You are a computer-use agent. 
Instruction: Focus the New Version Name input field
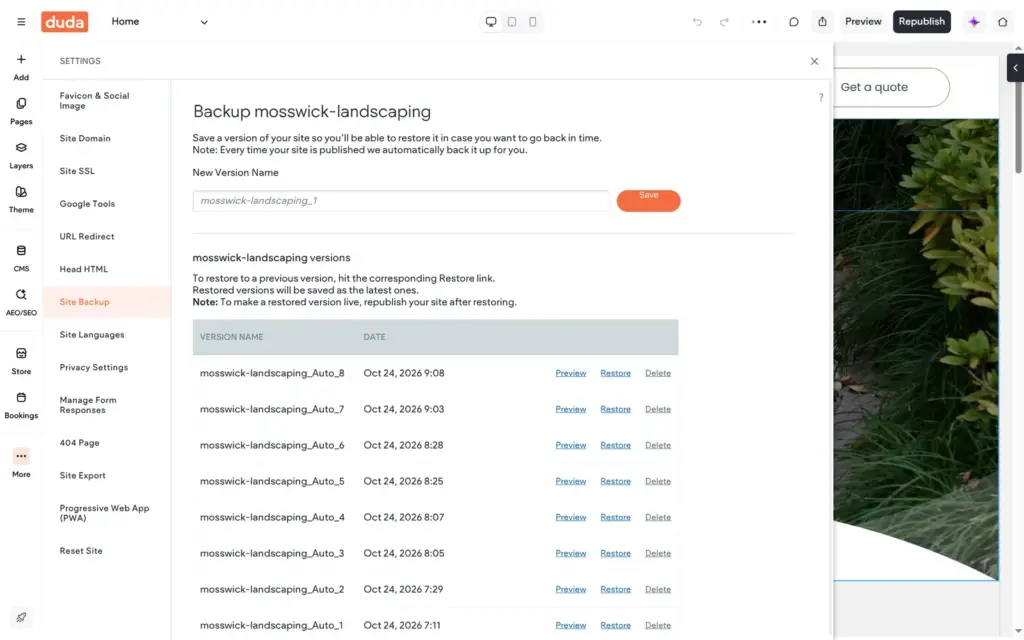coord(401,200)
